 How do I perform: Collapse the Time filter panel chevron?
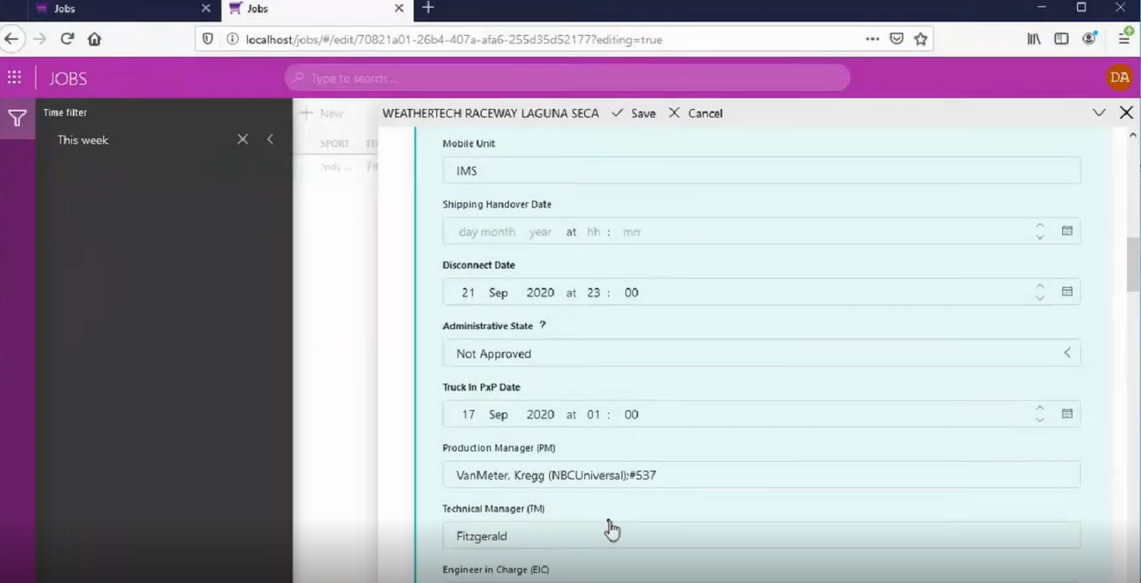click(270, 139)
